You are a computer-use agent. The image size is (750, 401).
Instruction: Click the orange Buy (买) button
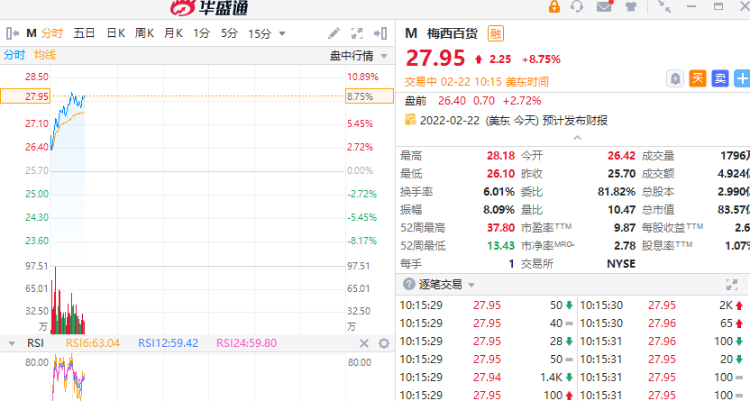click(x=697, y=78)
